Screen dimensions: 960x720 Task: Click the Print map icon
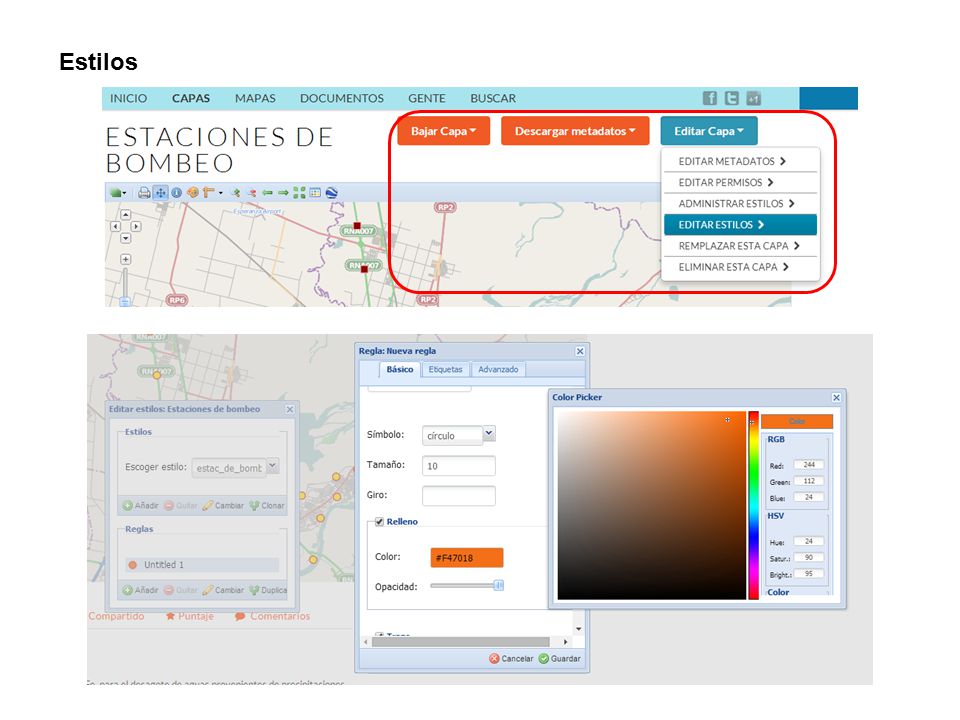pyautogui.click(x=144, y=193)
